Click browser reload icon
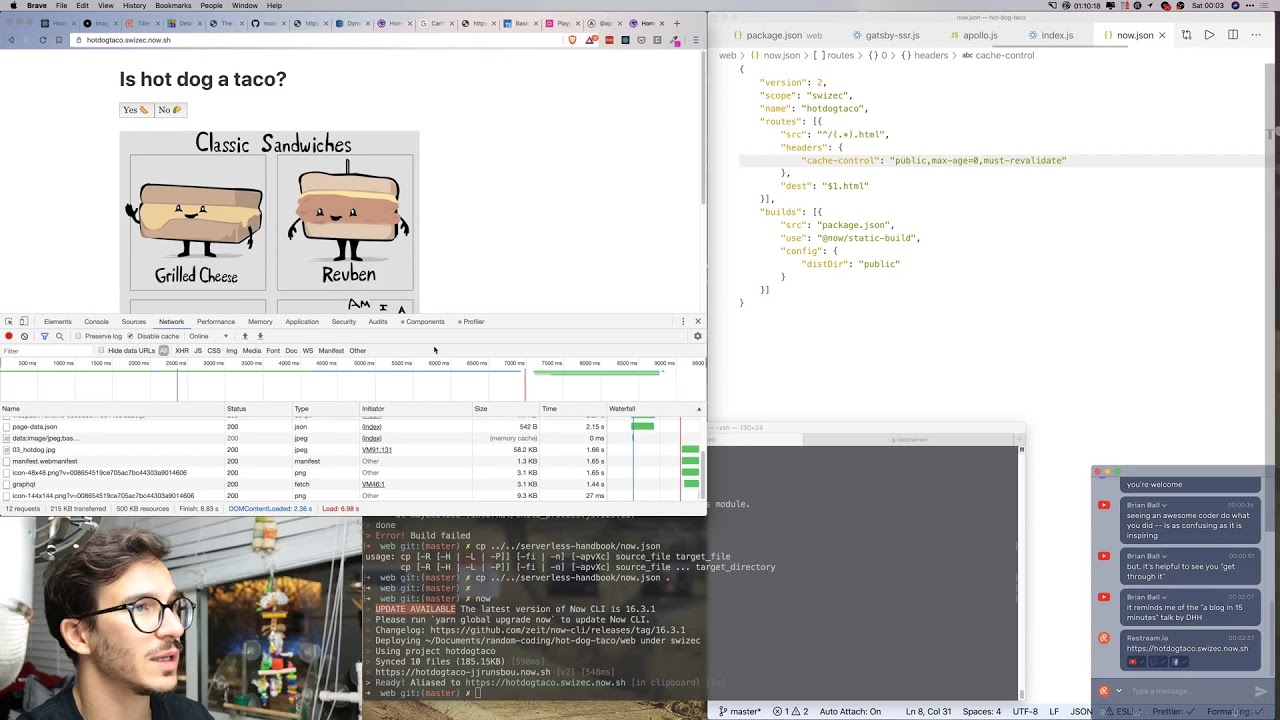The image size is (1280, 720). point(42,40)
